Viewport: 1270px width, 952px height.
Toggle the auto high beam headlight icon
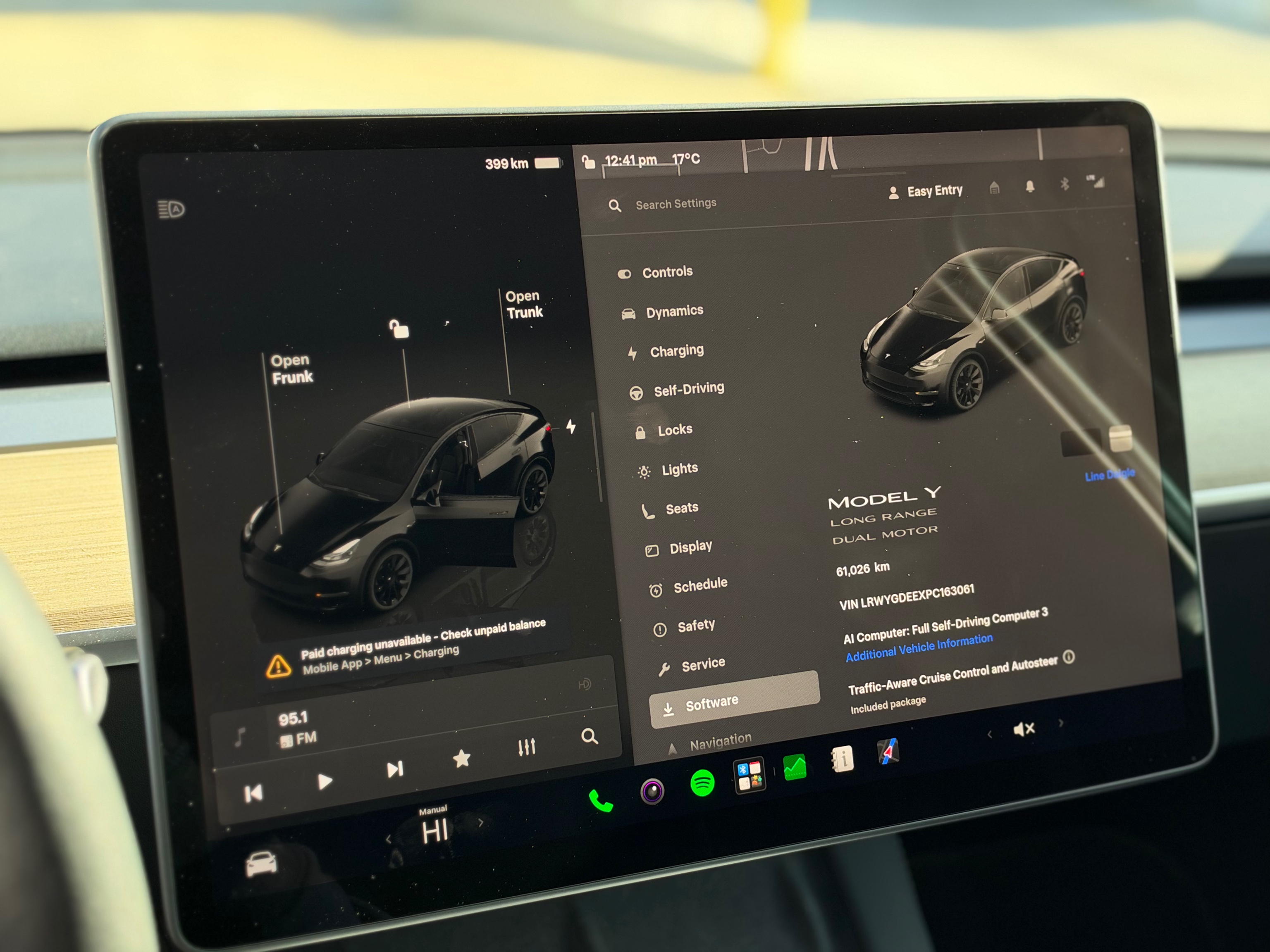click(x=171, y=209)
